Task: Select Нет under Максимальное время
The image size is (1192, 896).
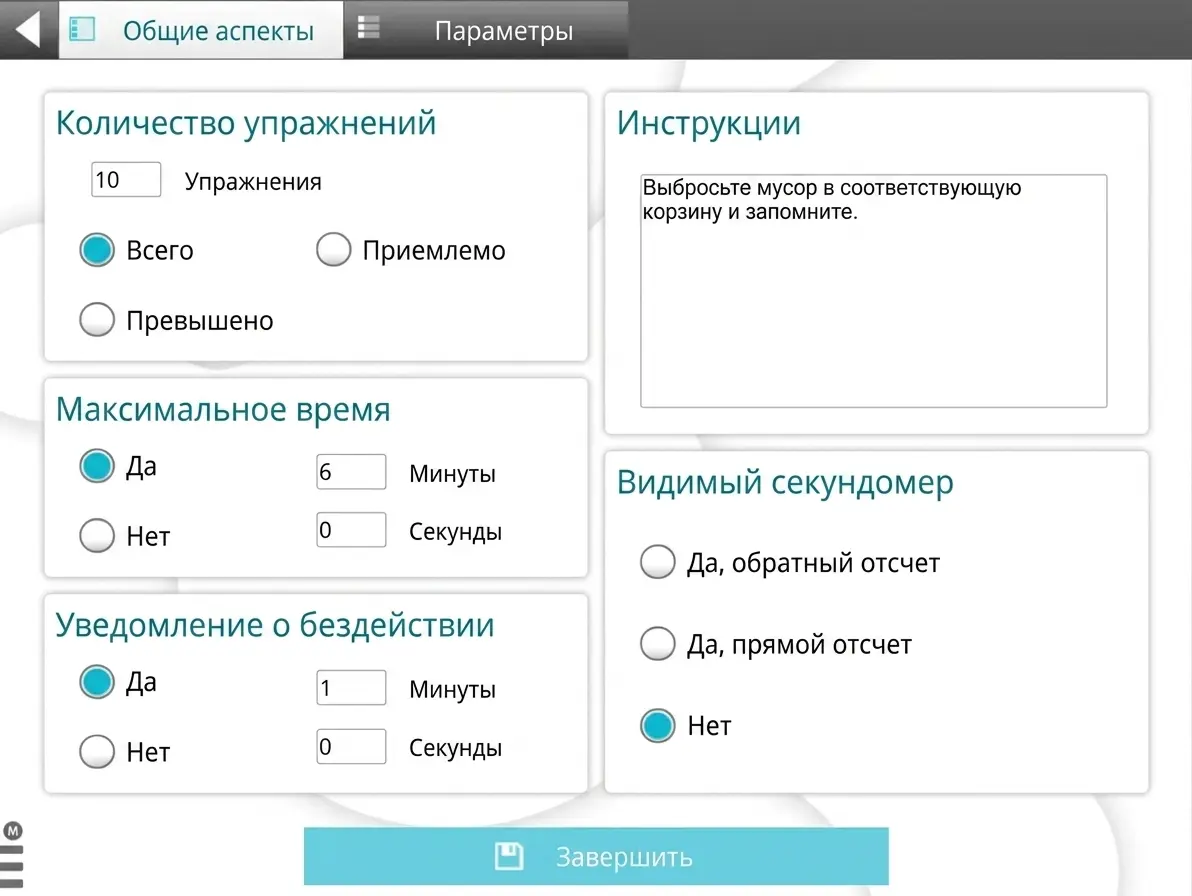Action: [97, 536]
